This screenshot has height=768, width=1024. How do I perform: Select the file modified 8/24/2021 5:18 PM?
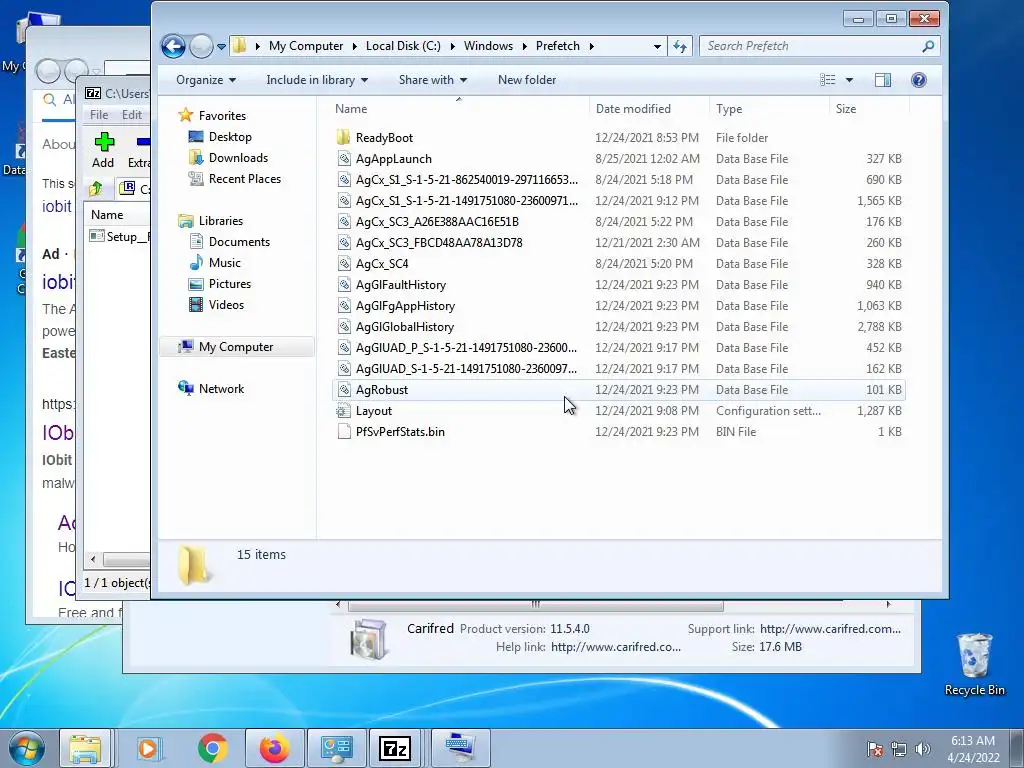(x=618, y=180)
